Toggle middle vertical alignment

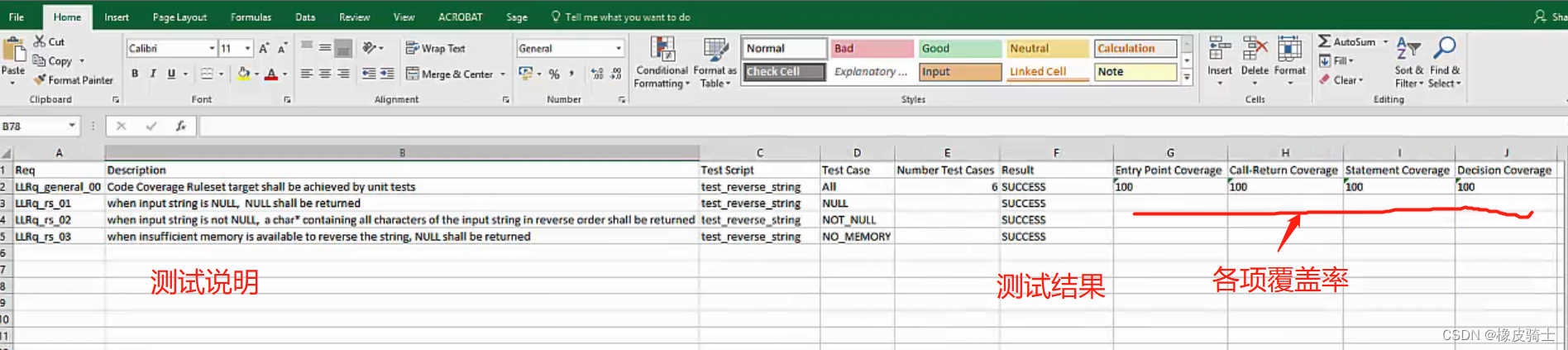tap(325, 48)
